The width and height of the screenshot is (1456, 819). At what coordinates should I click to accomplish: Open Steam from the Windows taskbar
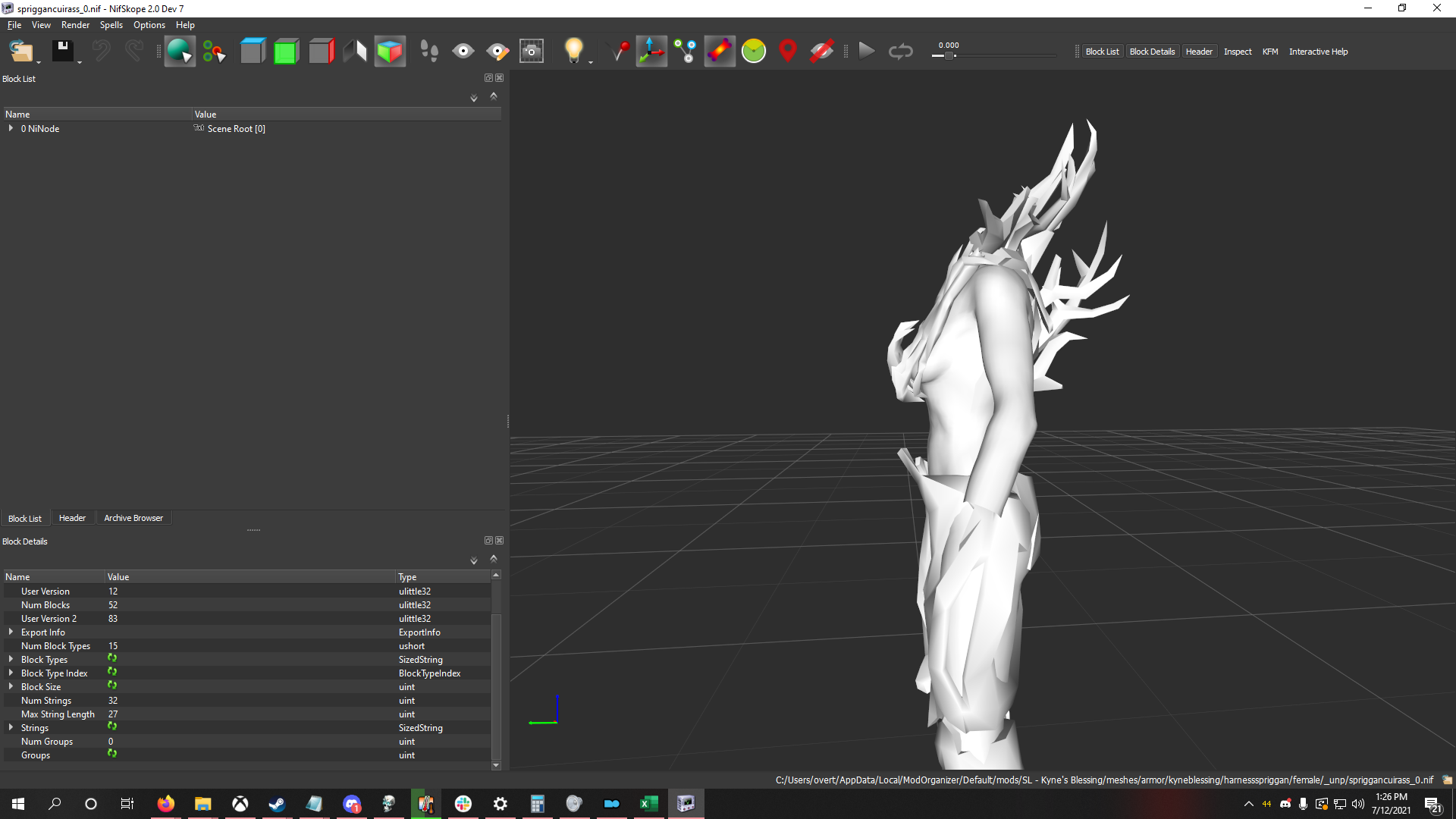[x=277, y=804]
